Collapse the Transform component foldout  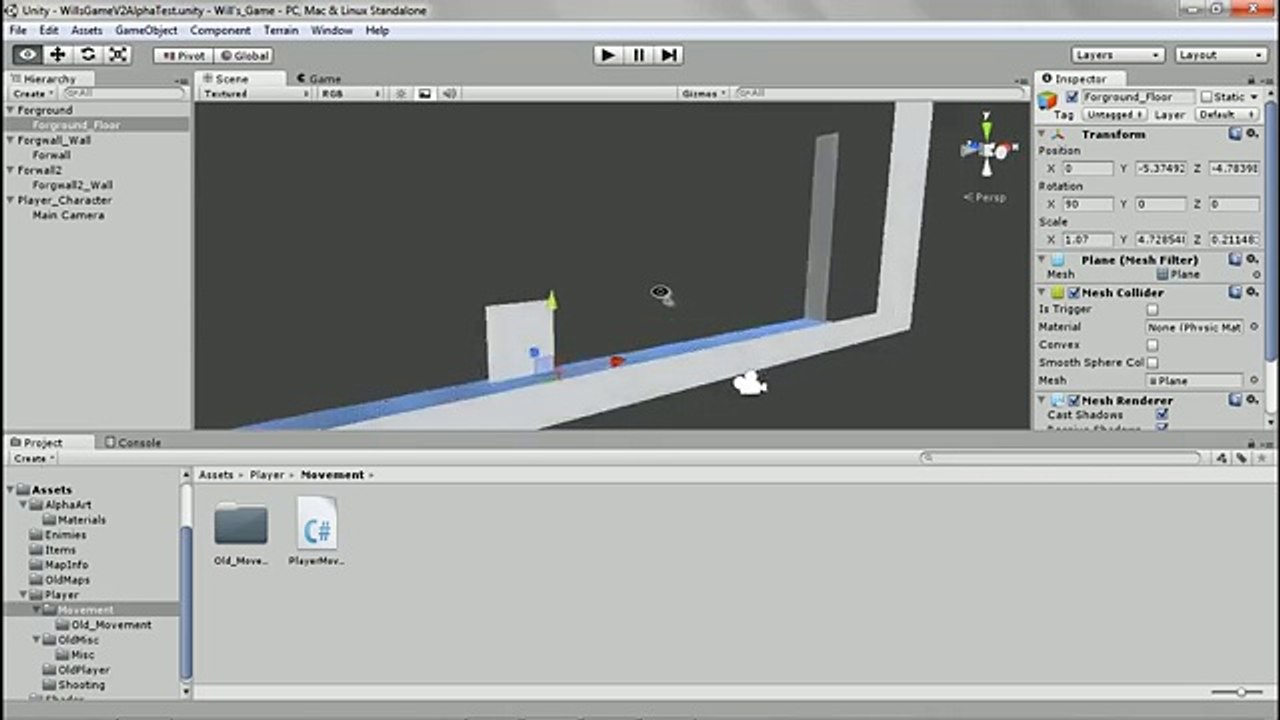pos(1042,134)
